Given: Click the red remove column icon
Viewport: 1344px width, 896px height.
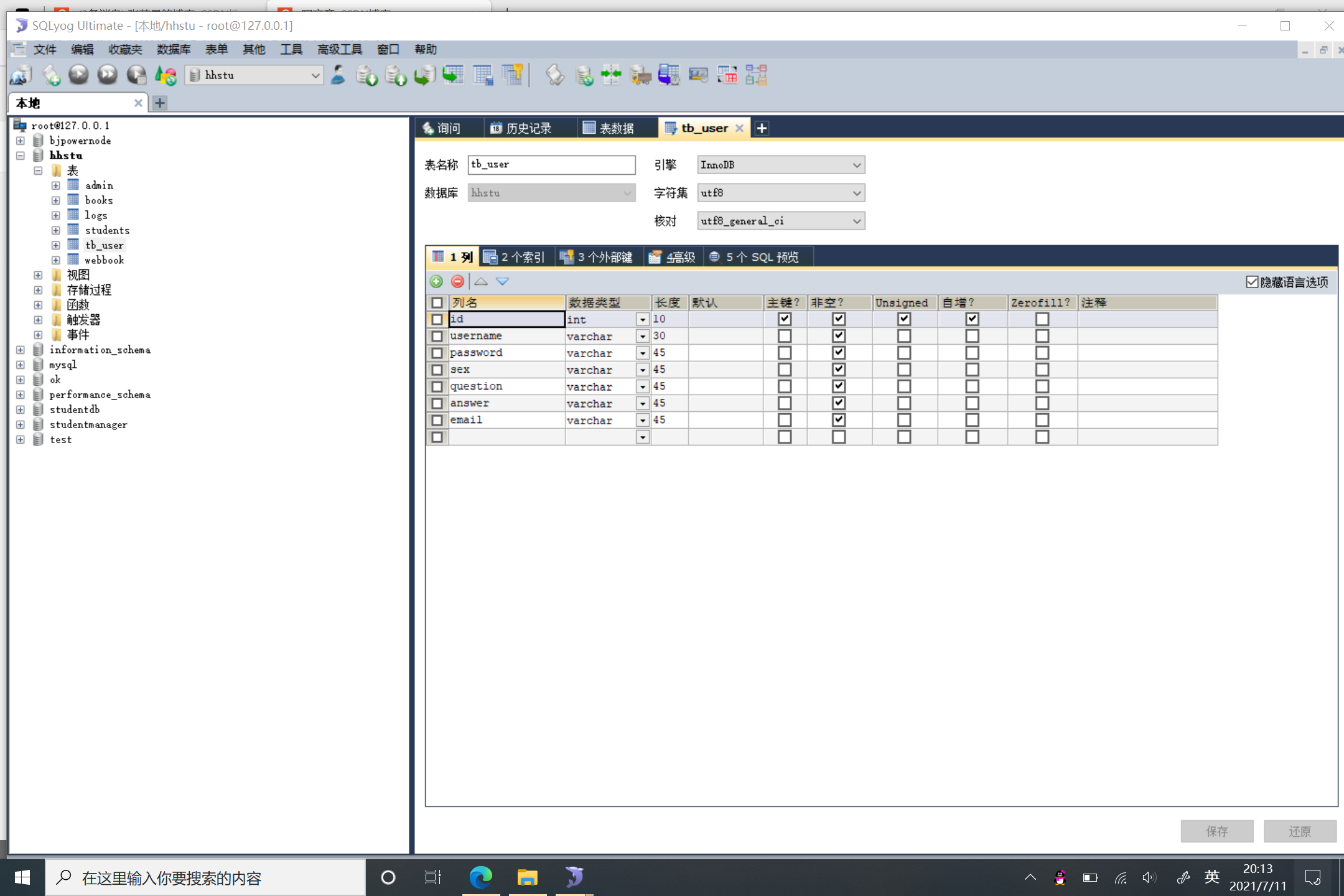Looking at the screenshot, I should pyautogui.click(x=457, y=281).
